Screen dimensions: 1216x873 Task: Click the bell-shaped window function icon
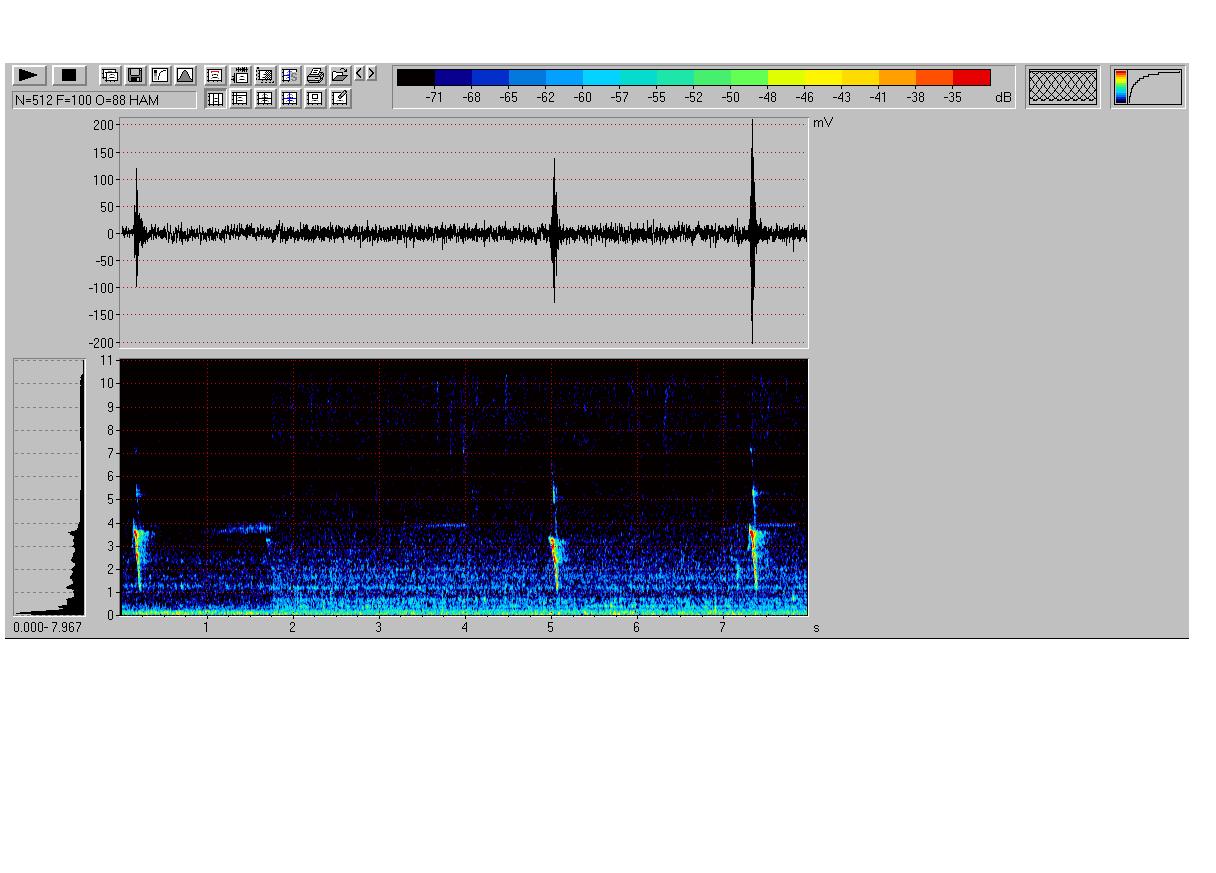tap(186, 75)
